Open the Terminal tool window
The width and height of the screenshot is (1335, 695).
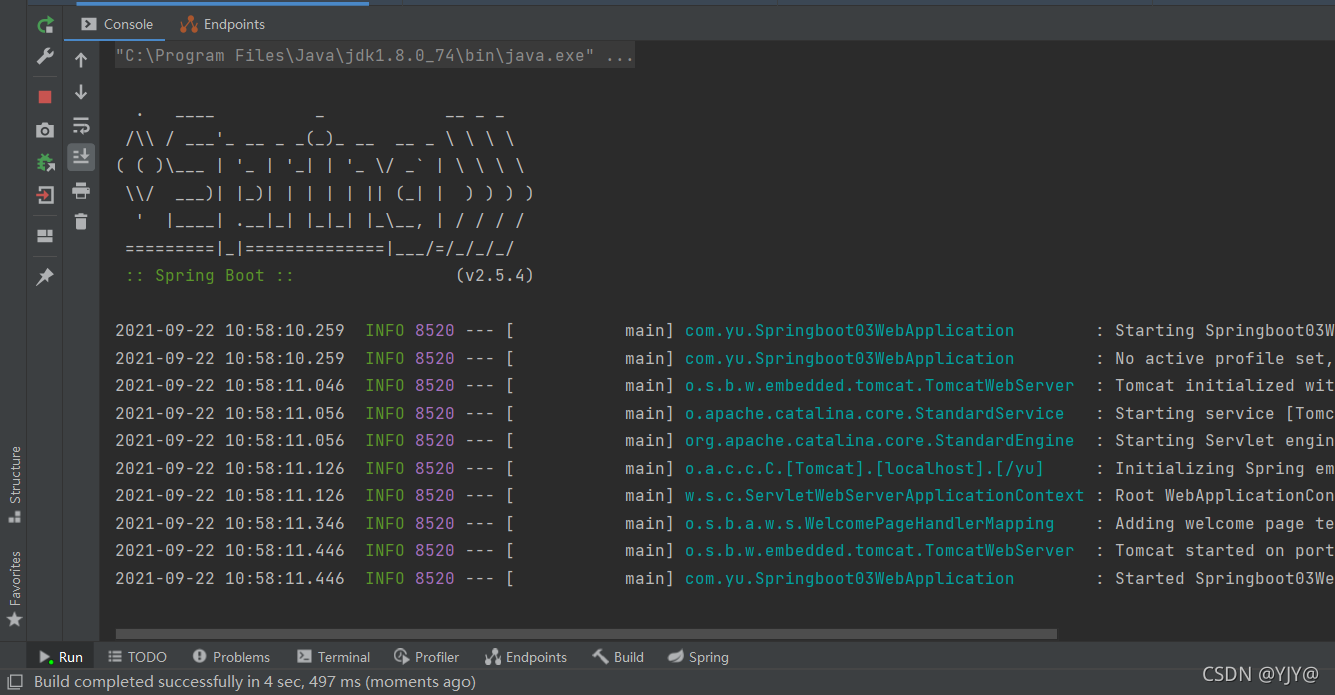click(333, 657)
